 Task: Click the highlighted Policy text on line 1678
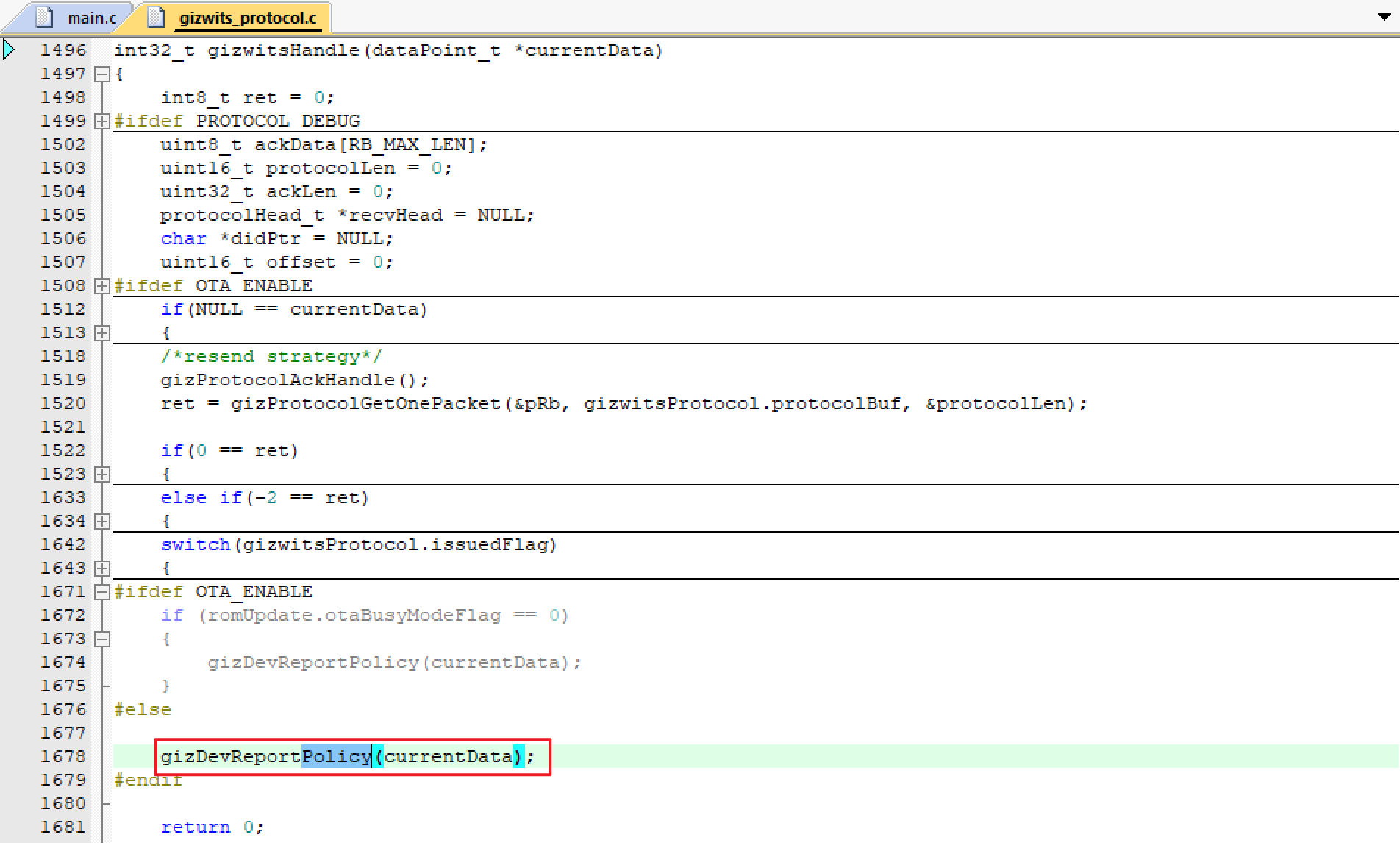tap(336, 756)
